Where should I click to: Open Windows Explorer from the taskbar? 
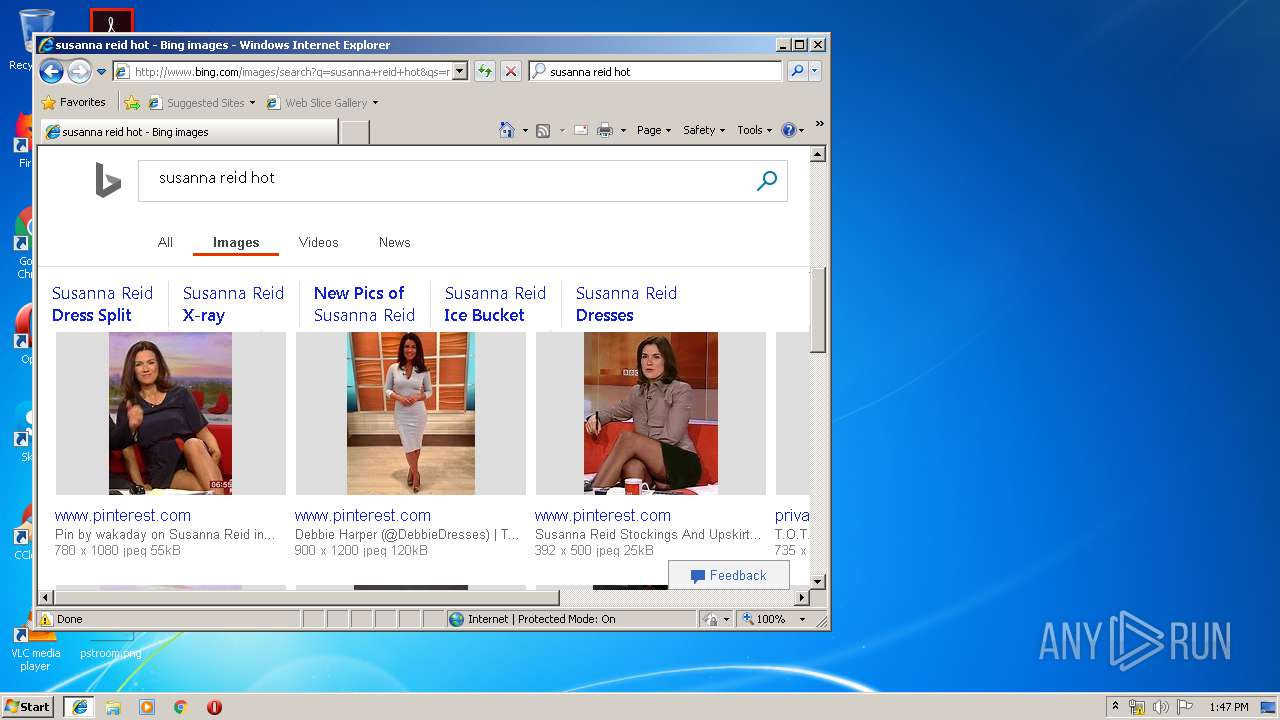(x=113, y=707)
